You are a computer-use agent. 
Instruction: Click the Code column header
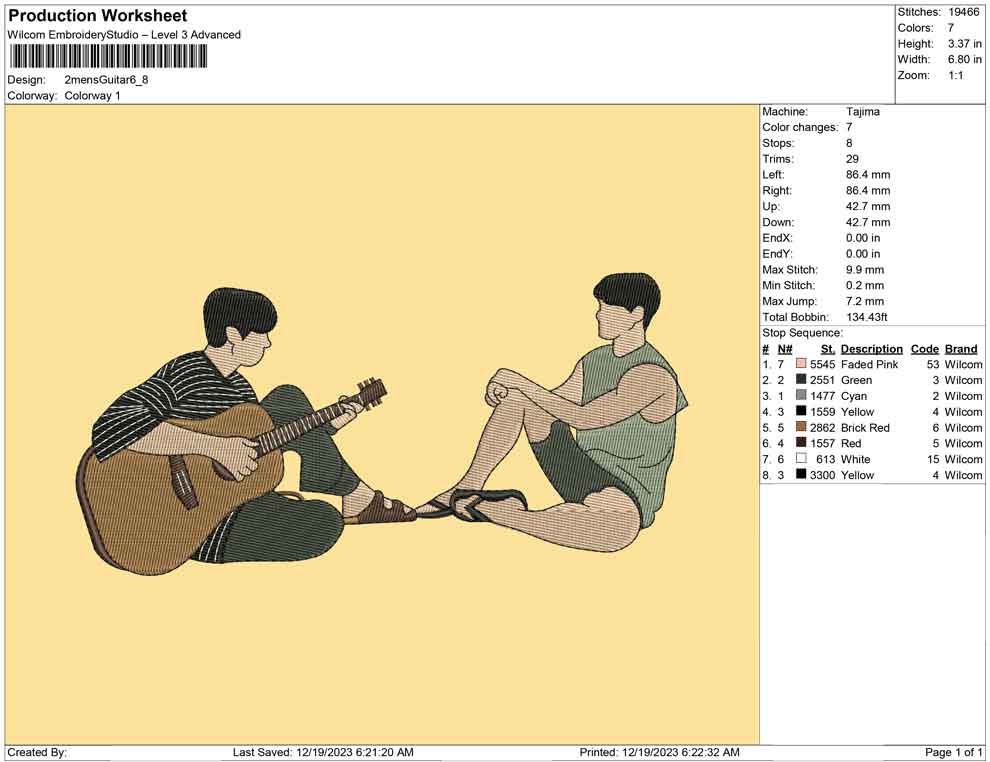[x=924, y=349]
